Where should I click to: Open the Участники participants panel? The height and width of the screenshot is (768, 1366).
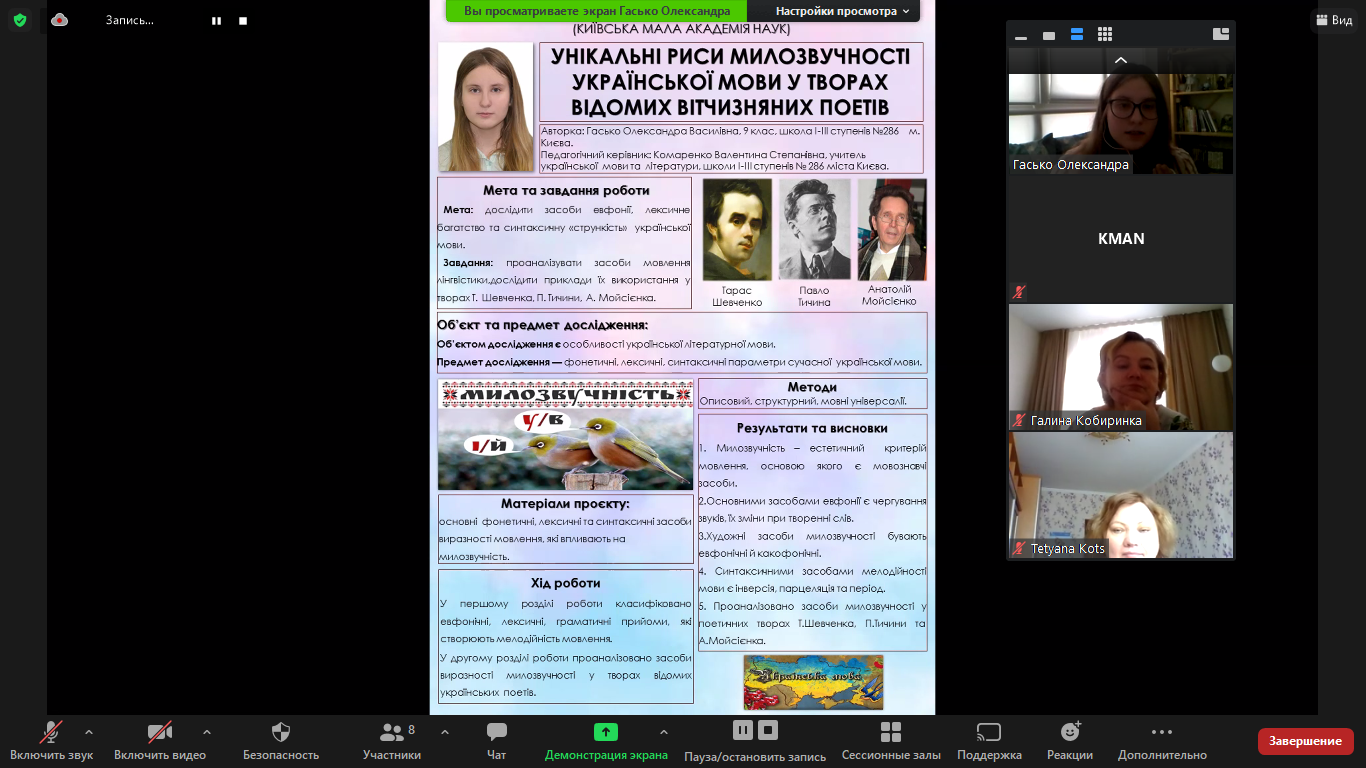click(392, 741)
